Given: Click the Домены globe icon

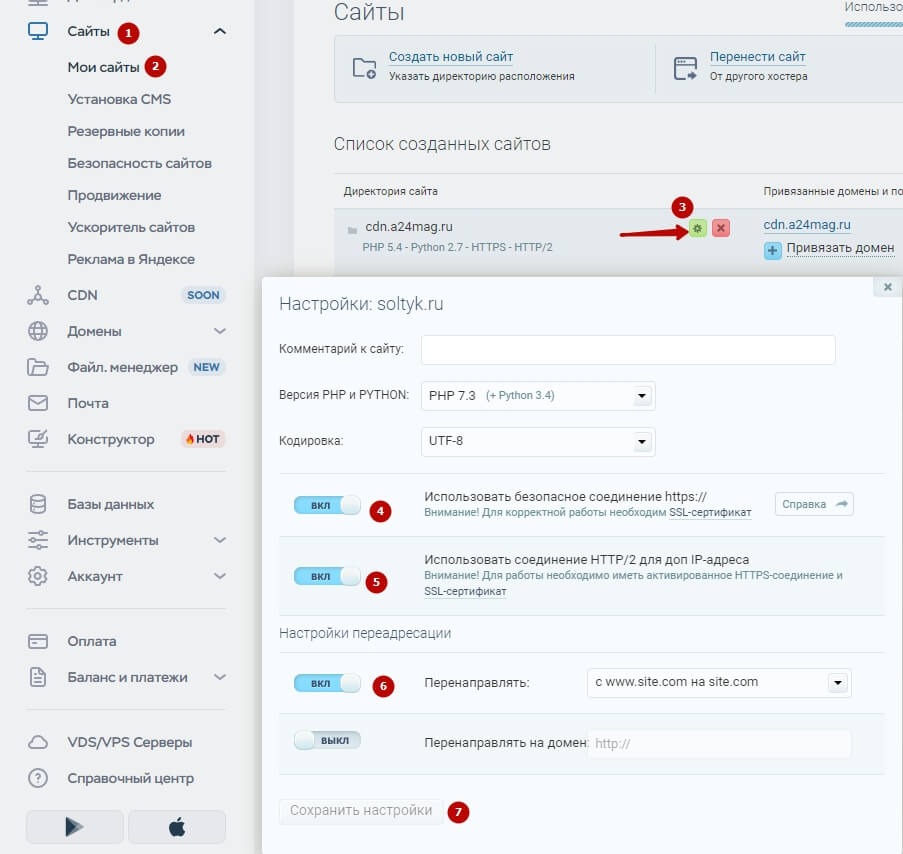Looking at the screenshot, I should click(38, 331).
